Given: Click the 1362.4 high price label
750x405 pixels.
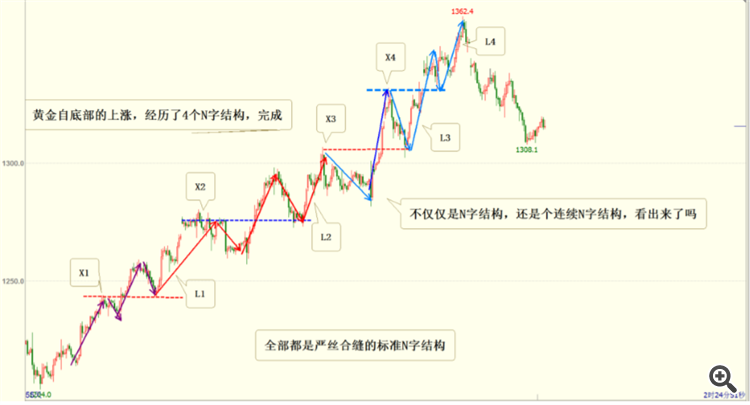Looking at the screenshot, I should (462, 11).
